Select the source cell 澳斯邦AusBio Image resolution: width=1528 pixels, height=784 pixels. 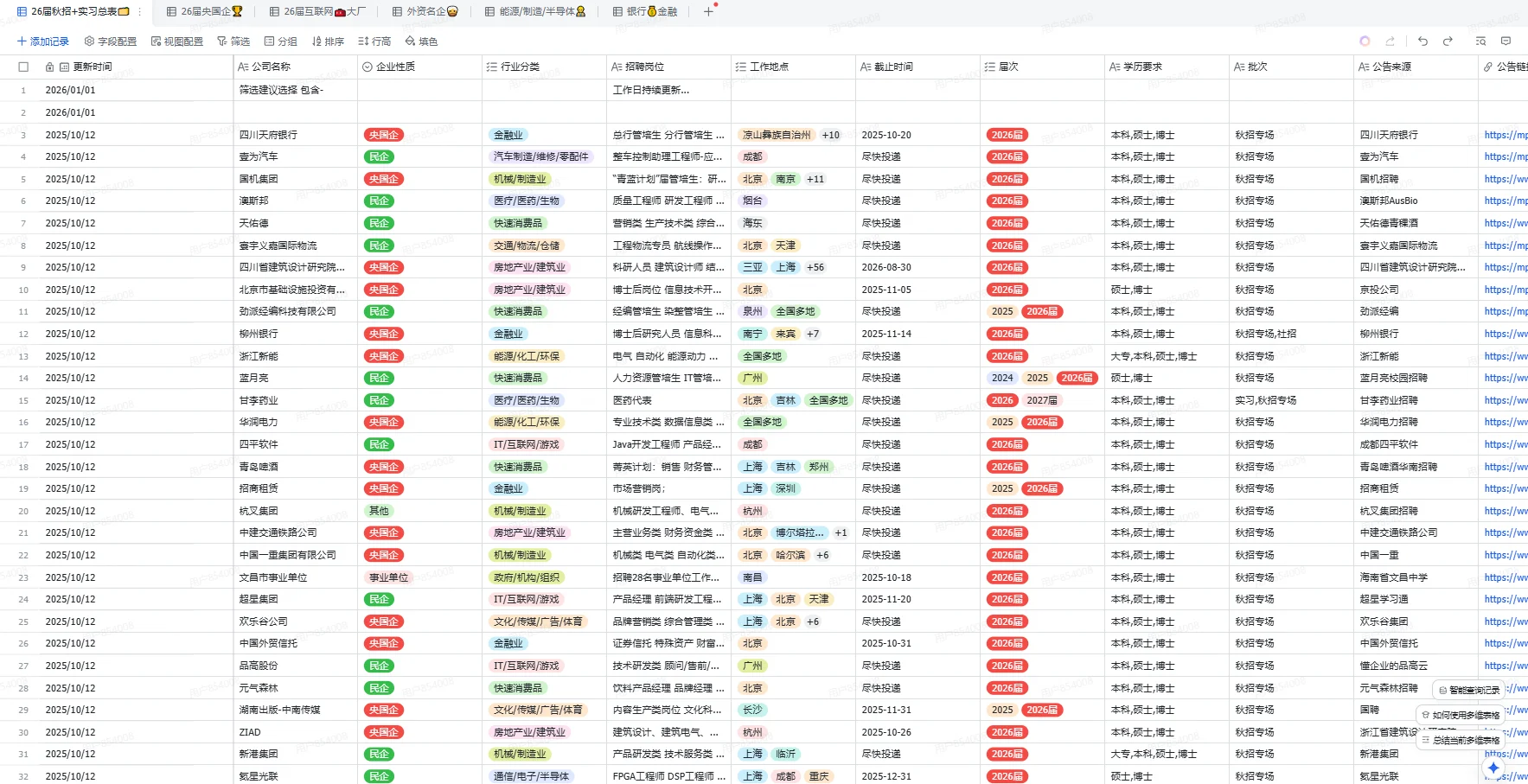(x=1416, y=201)
